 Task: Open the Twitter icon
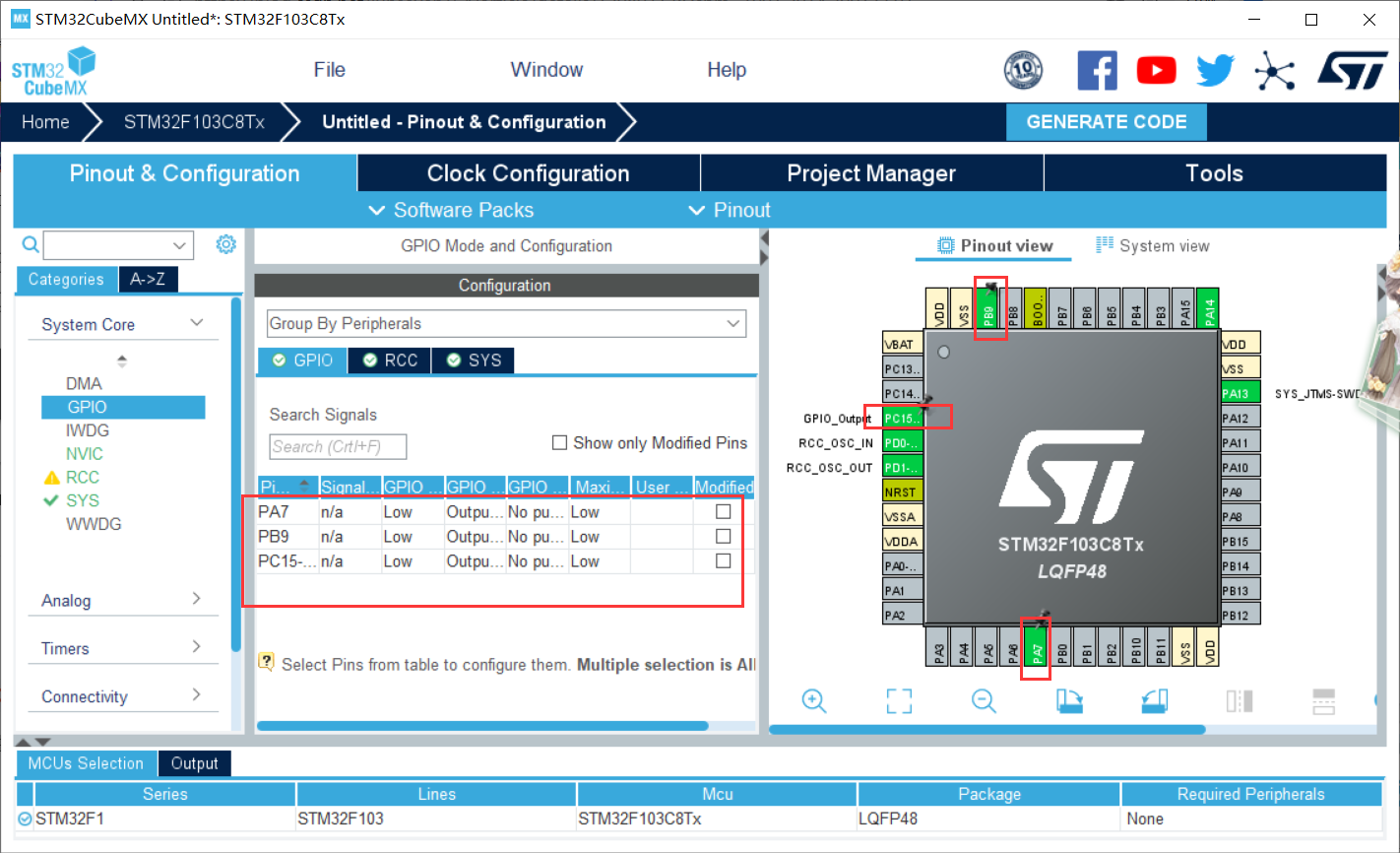[x=1215, y=70]
